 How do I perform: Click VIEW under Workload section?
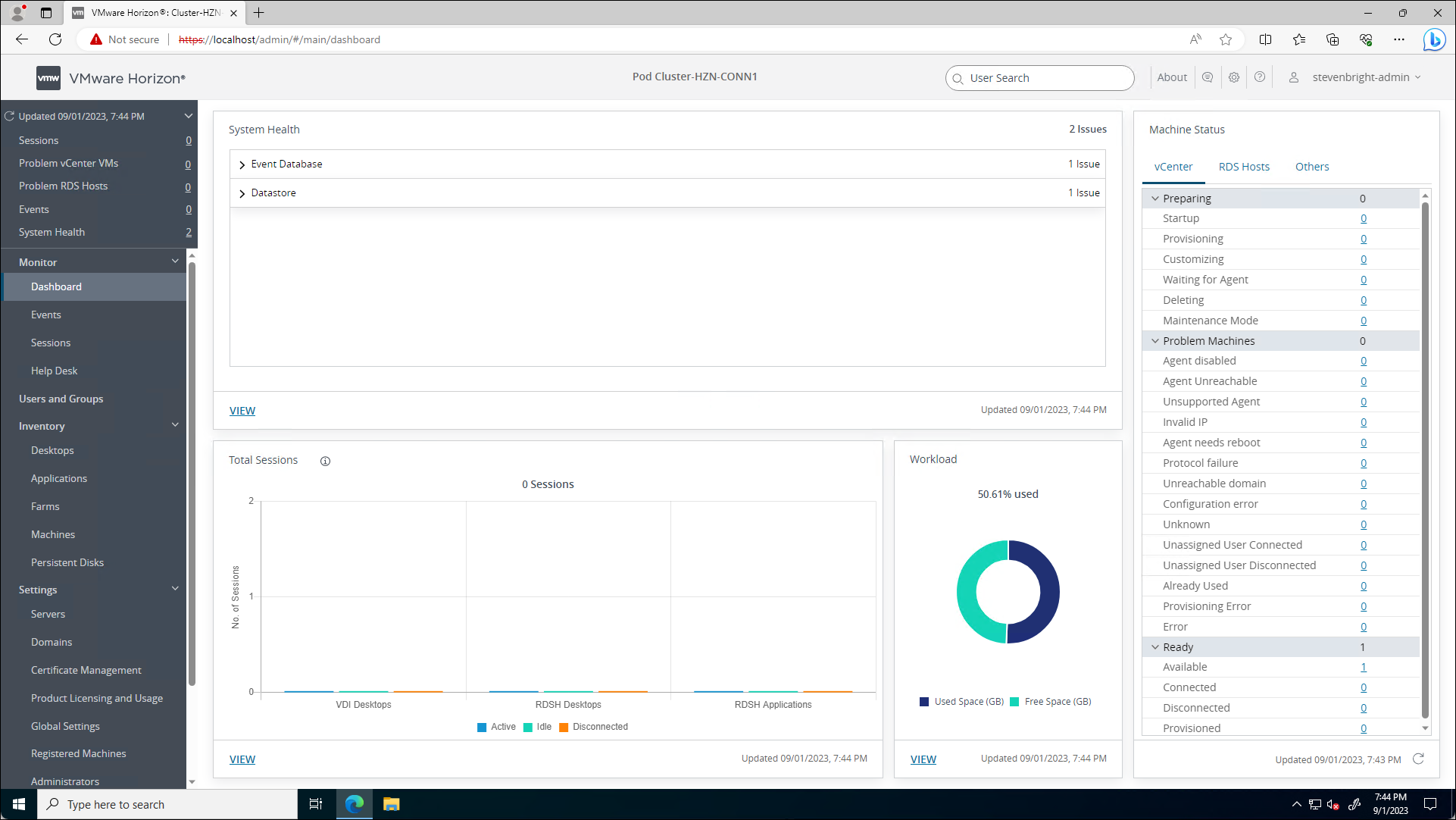(x=923, y=759)
